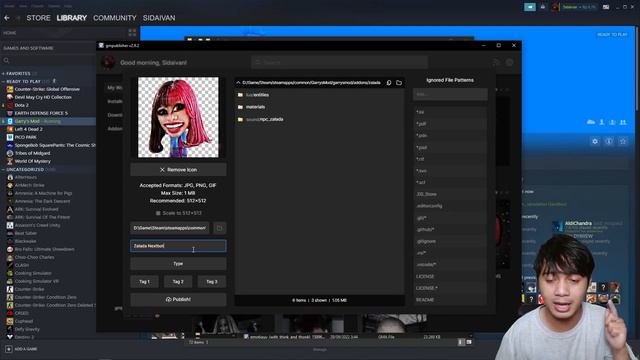Click the Publish! button
This screenshot has height=360, width=640.
click(x=178, y=299)
